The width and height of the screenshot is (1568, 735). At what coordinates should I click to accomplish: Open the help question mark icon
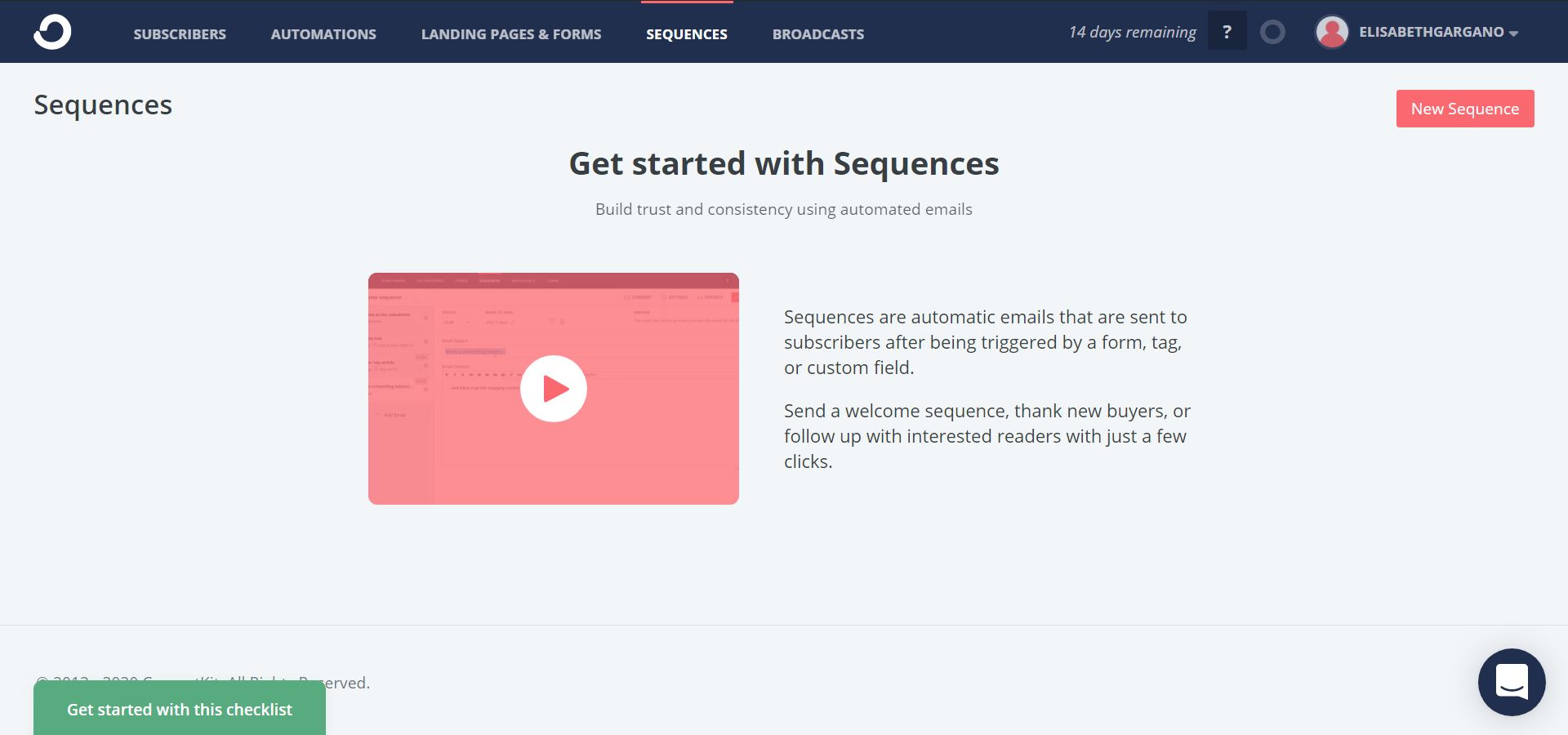tap(1227, 31)
